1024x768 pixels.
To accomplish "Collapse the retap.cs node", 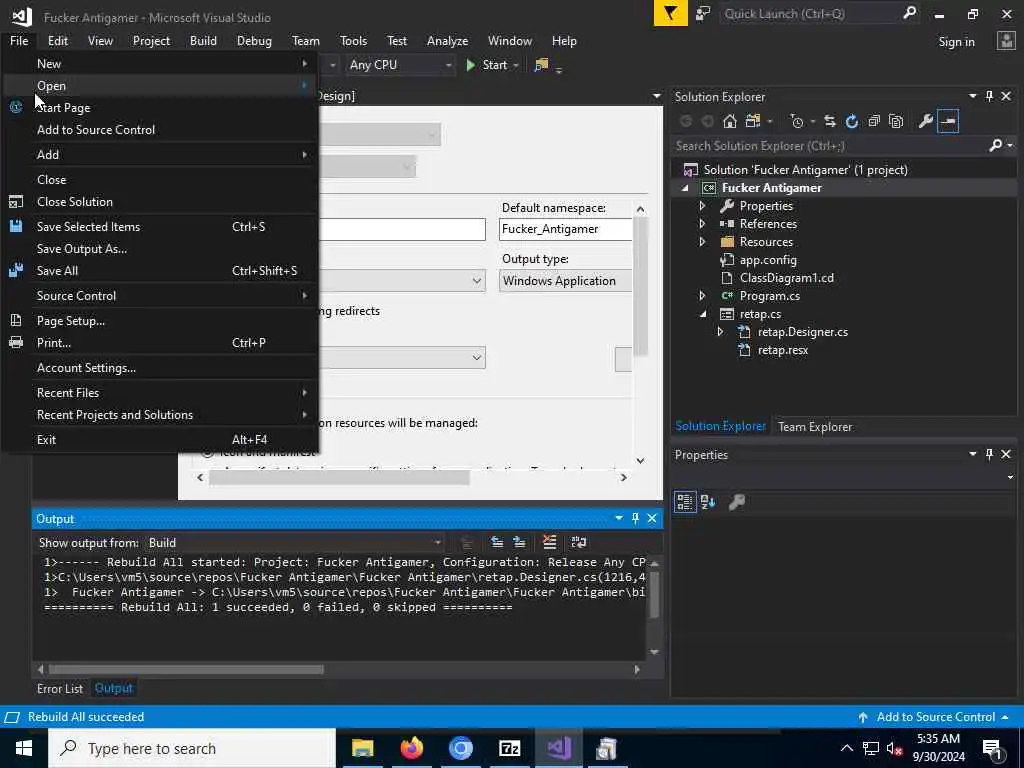I will [x=703, y=314].
